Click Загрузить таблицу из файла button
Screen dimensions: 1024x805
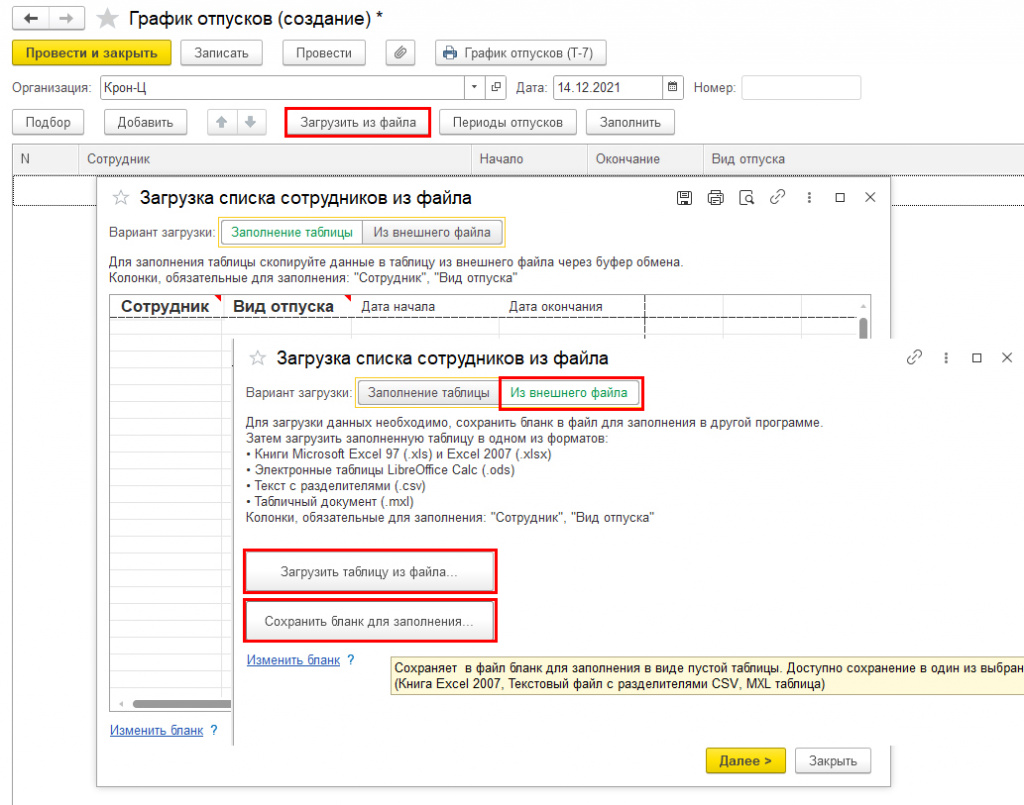point(369,572)
